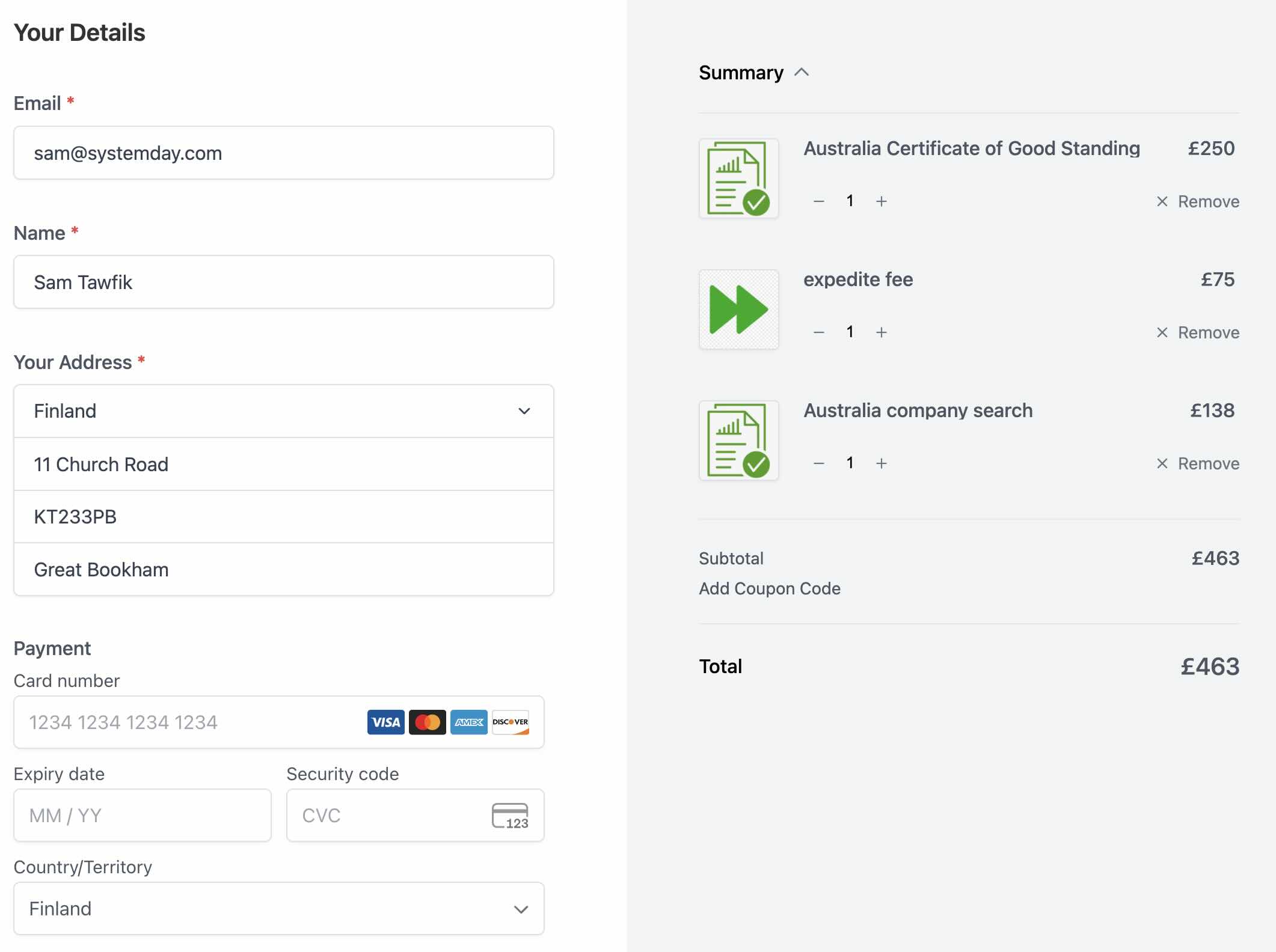1276x952 pixels.
Task: Edit the 11 Church Road street field
Action: (x=284, y=464)
